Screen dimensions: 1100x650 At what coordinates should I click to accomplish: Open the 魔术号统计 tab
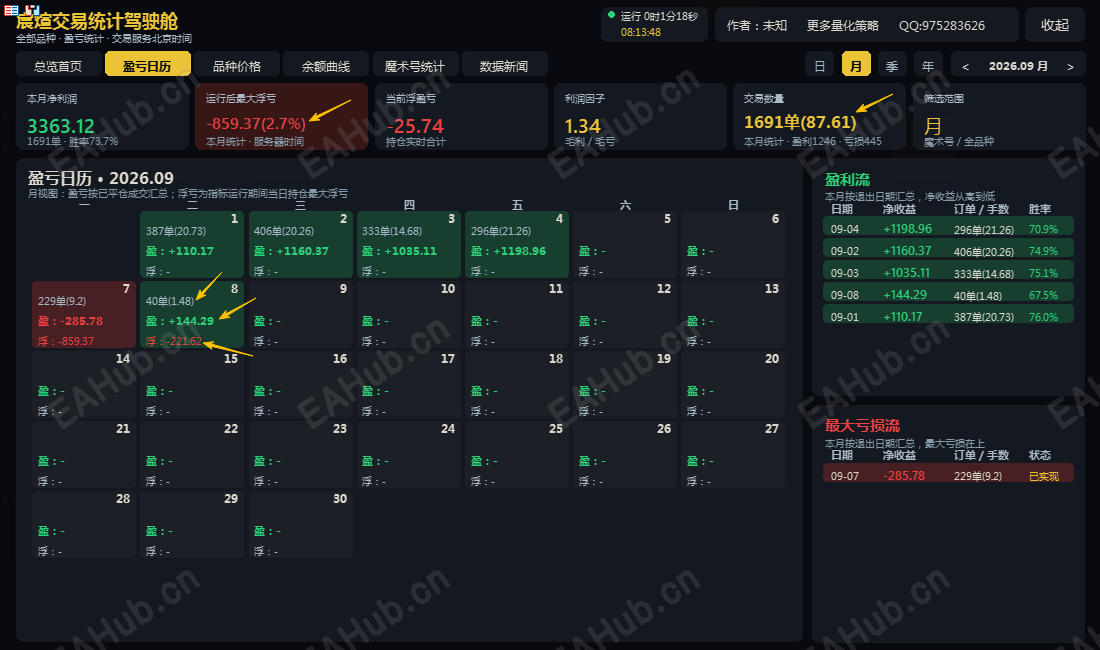click(x=415, y=66)
